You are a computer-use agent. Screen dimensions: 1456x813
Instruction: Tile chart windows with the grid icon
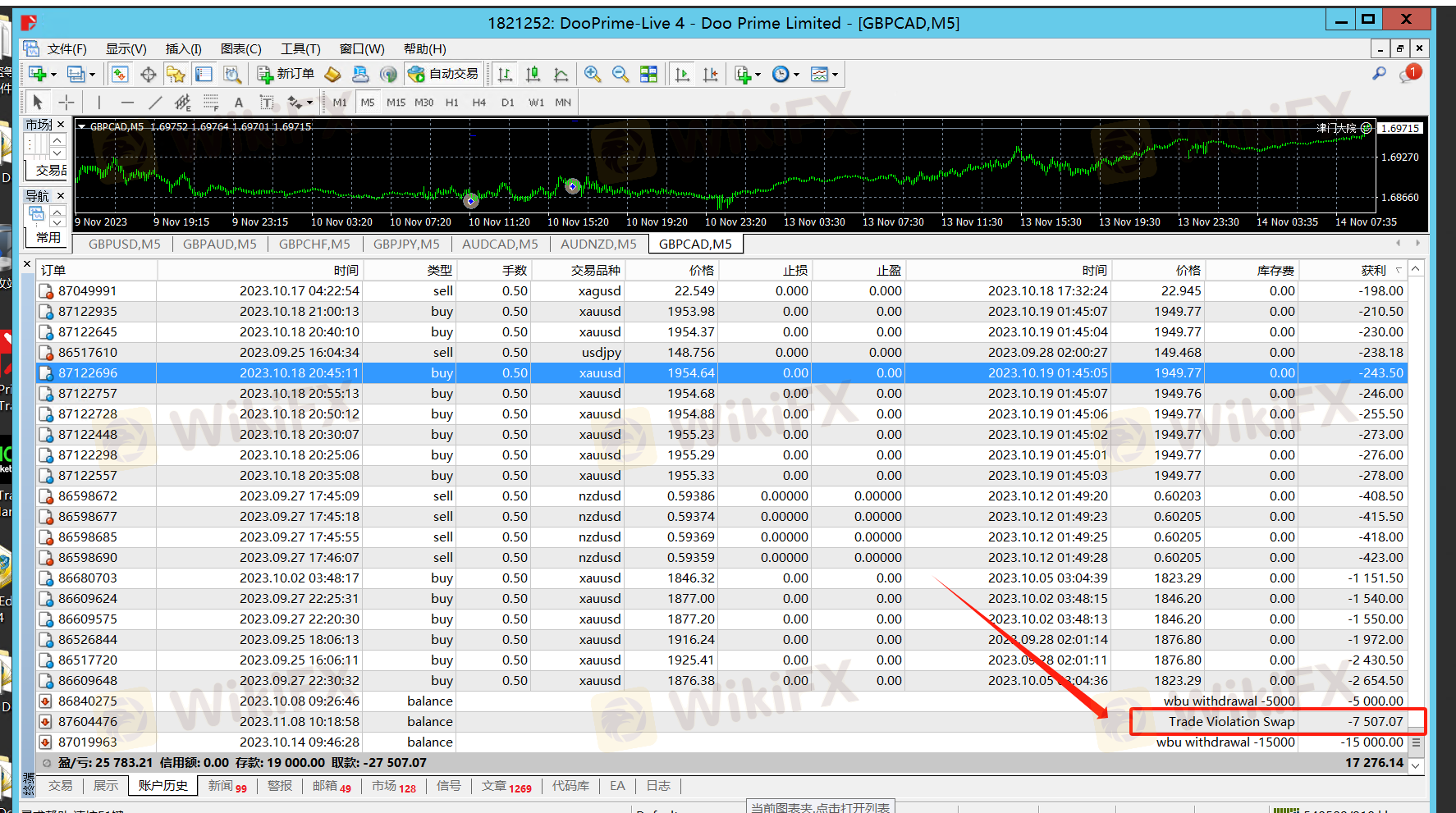[648, 75]
